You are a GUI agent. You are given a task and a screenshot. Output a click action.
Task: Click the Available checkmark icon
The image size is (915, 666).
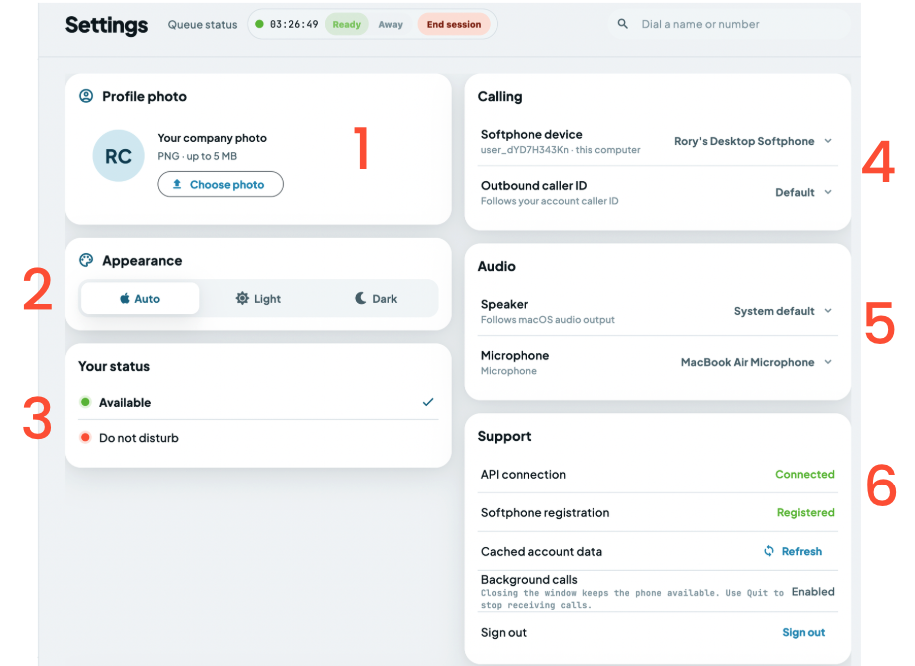pyautogui.click(x=428, y=402)
